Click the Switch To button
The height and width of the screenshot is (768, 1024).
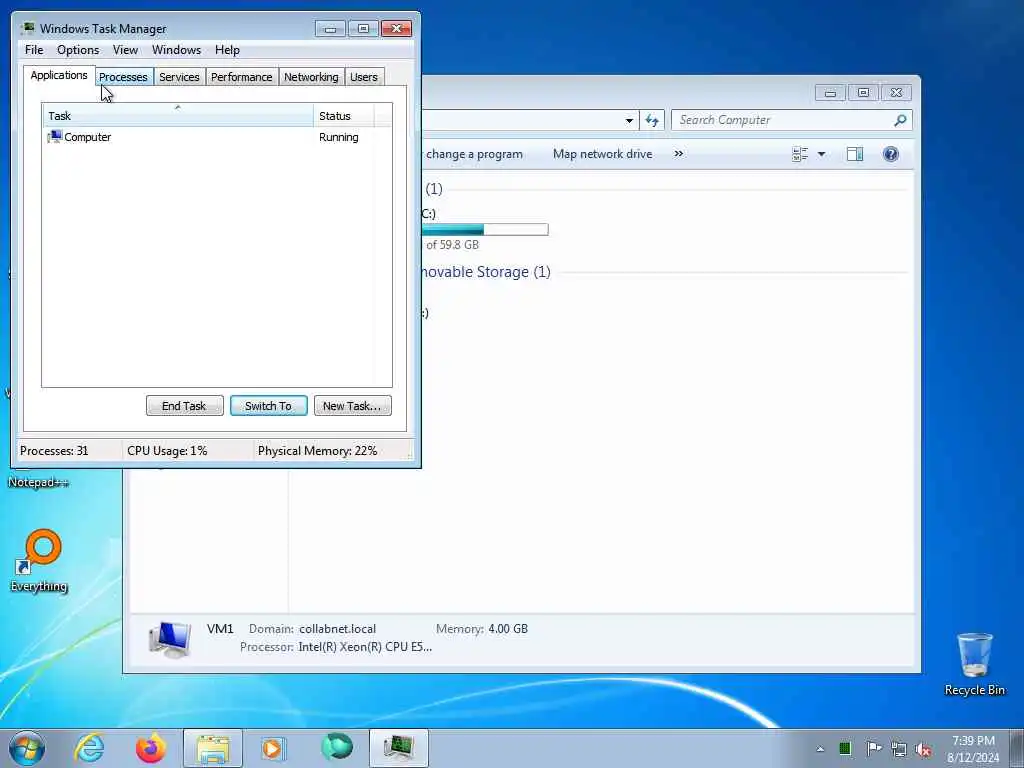[268, 406]
